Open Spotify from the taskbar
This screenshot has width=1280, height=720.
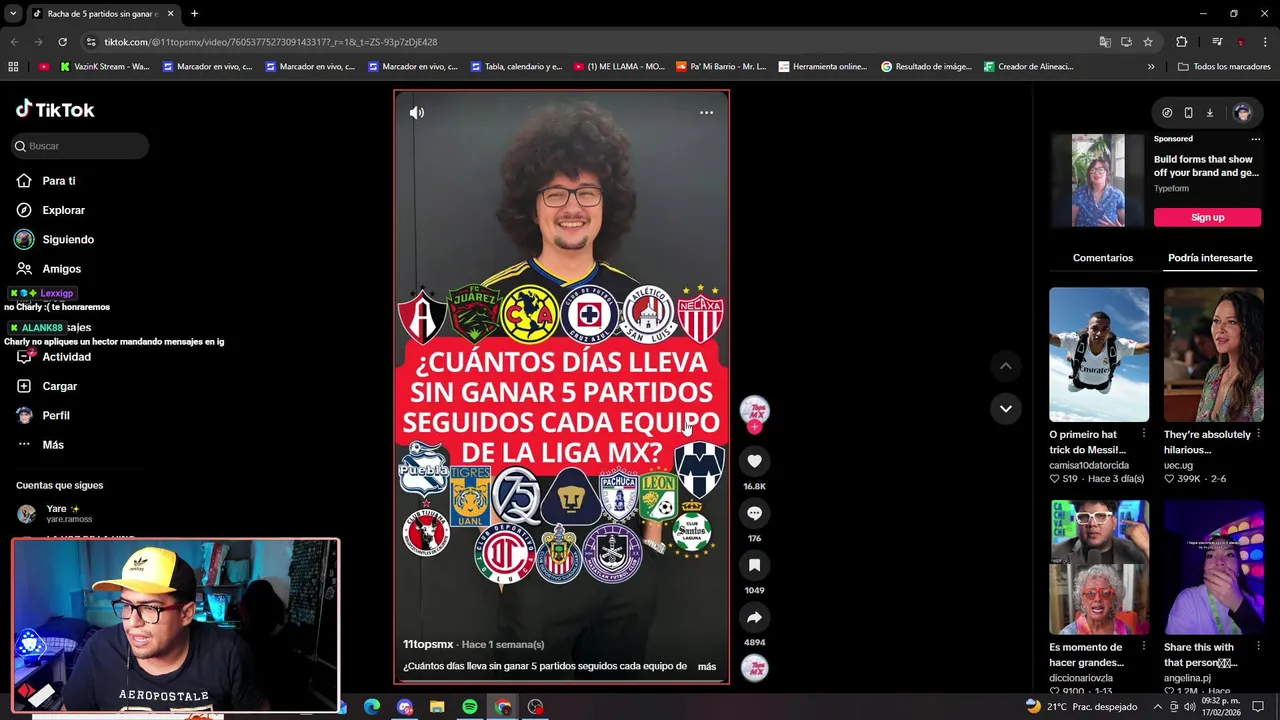click(470, 707)
